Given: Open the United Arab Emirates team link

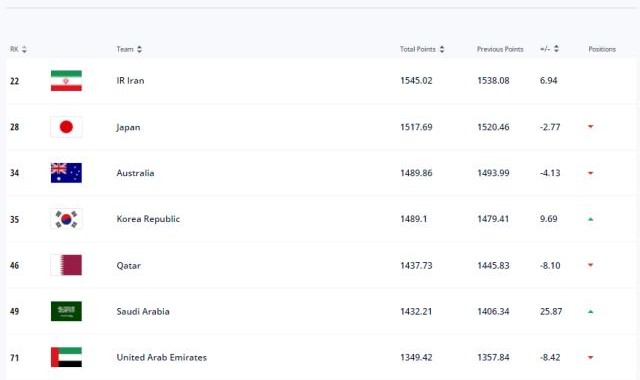Looking at the screenshot, I should point(162,357).
